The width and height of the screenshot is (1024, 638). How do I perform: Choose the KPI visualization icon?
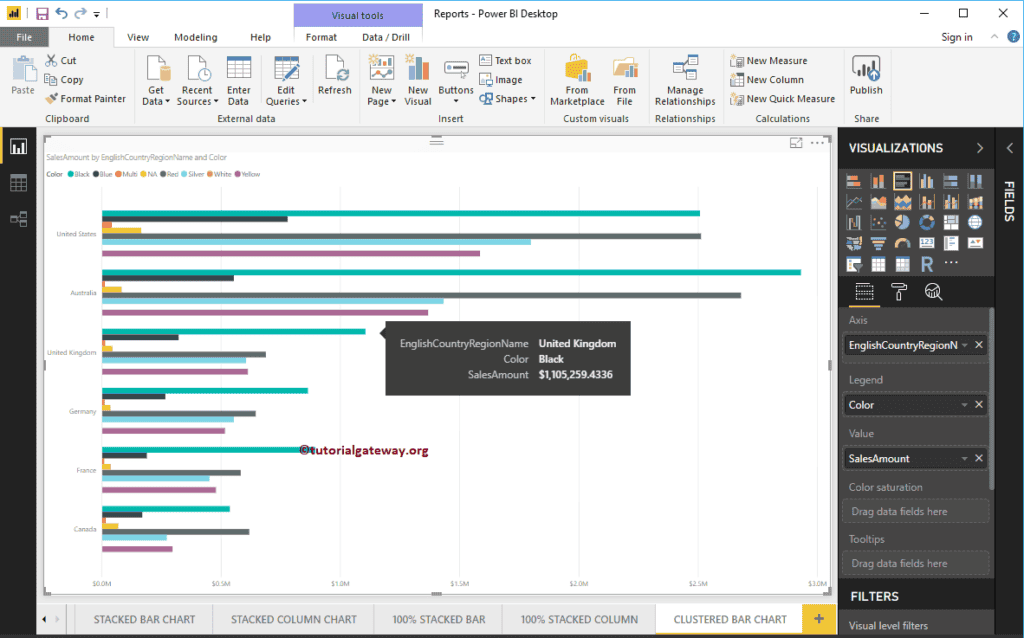coord(975,244)
